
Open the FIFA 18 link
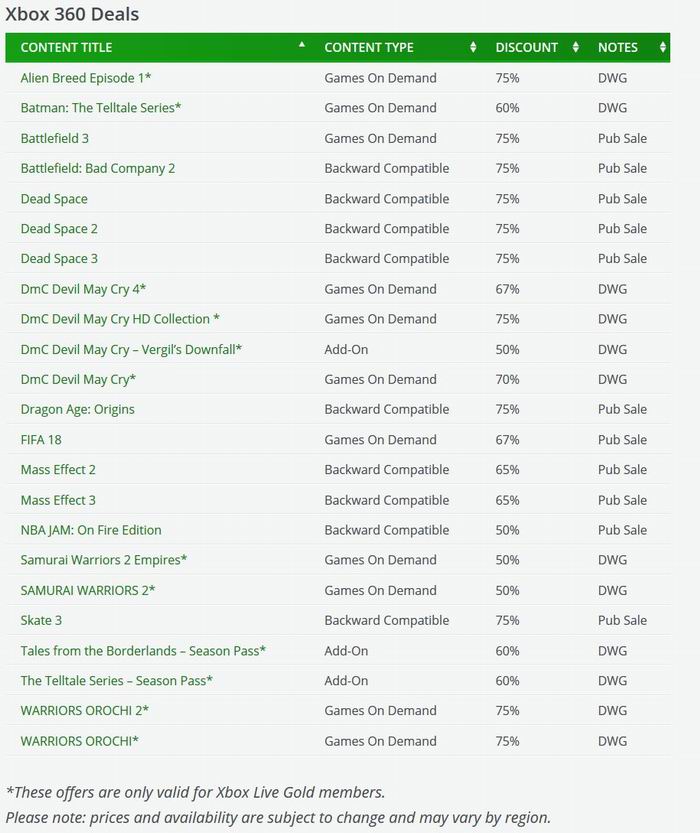pyautogui.click(x=41, y=439)
